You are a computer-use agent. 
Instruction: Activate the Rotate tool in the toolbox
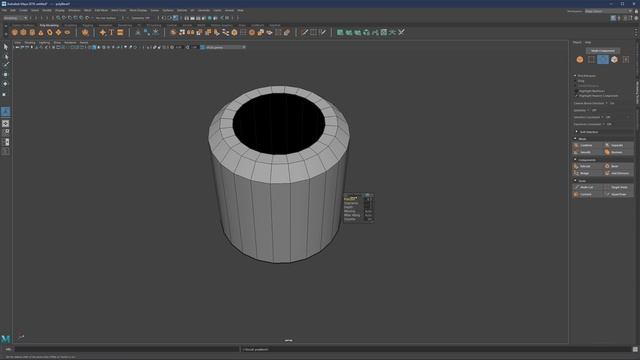click(x=5, y=84)
